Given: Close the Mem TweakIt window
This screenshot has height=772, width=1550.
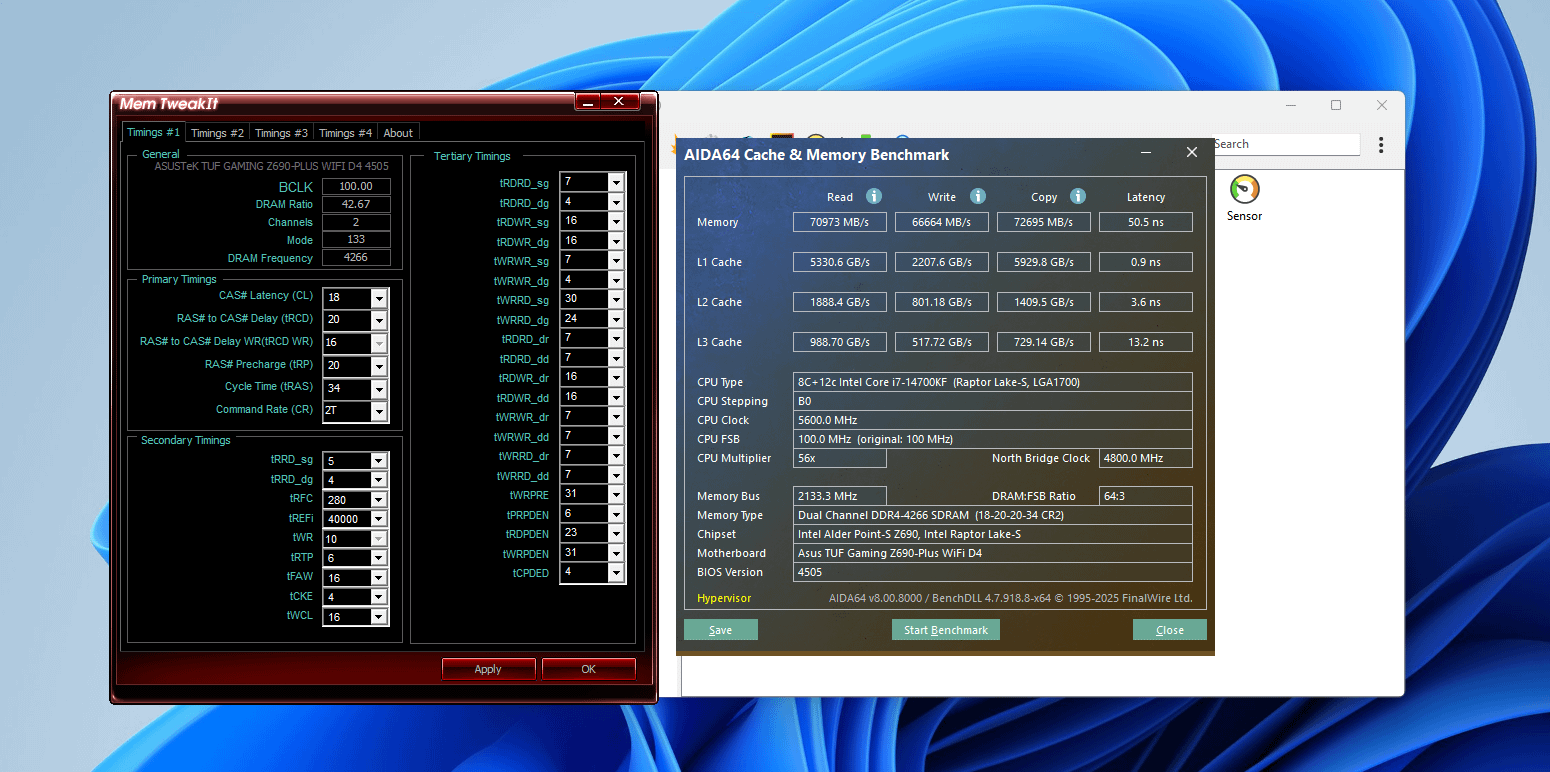Looking at the screenshot, I should click(619, 102).
